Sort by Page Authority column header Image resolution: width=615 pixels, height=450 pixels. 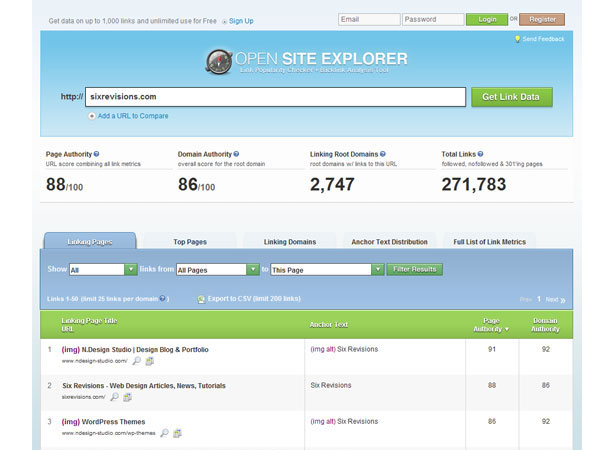(x=491, y=325)
